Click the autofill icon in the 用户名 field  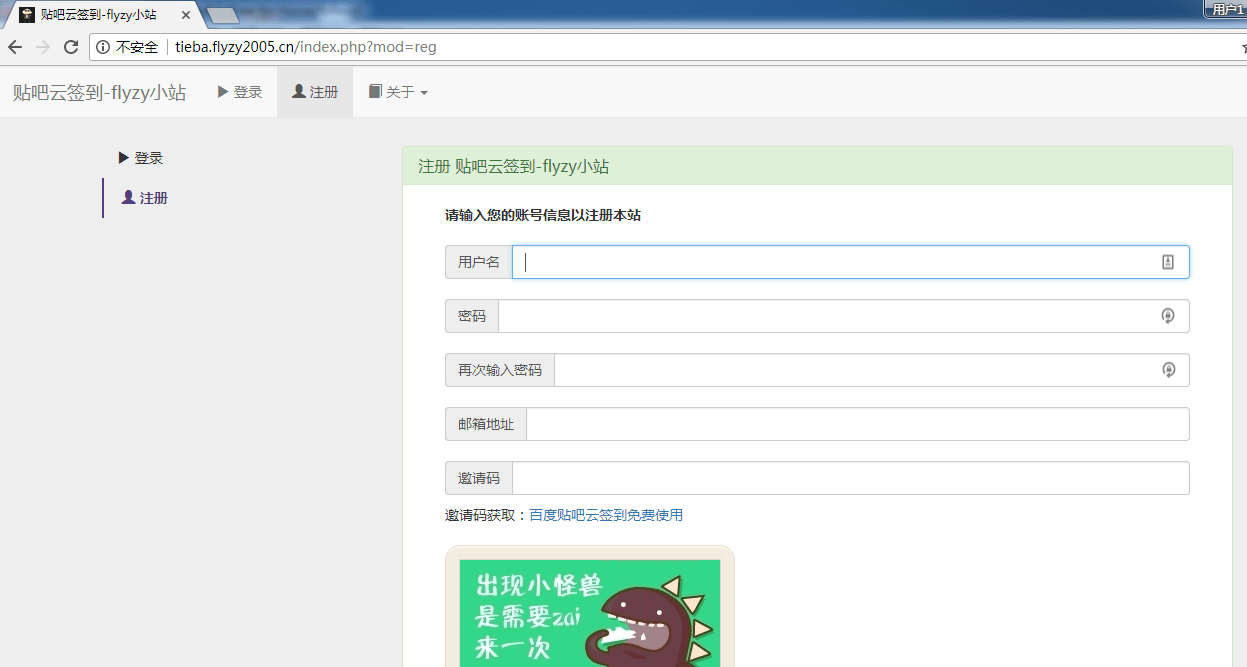click(x=1167, y=262)
